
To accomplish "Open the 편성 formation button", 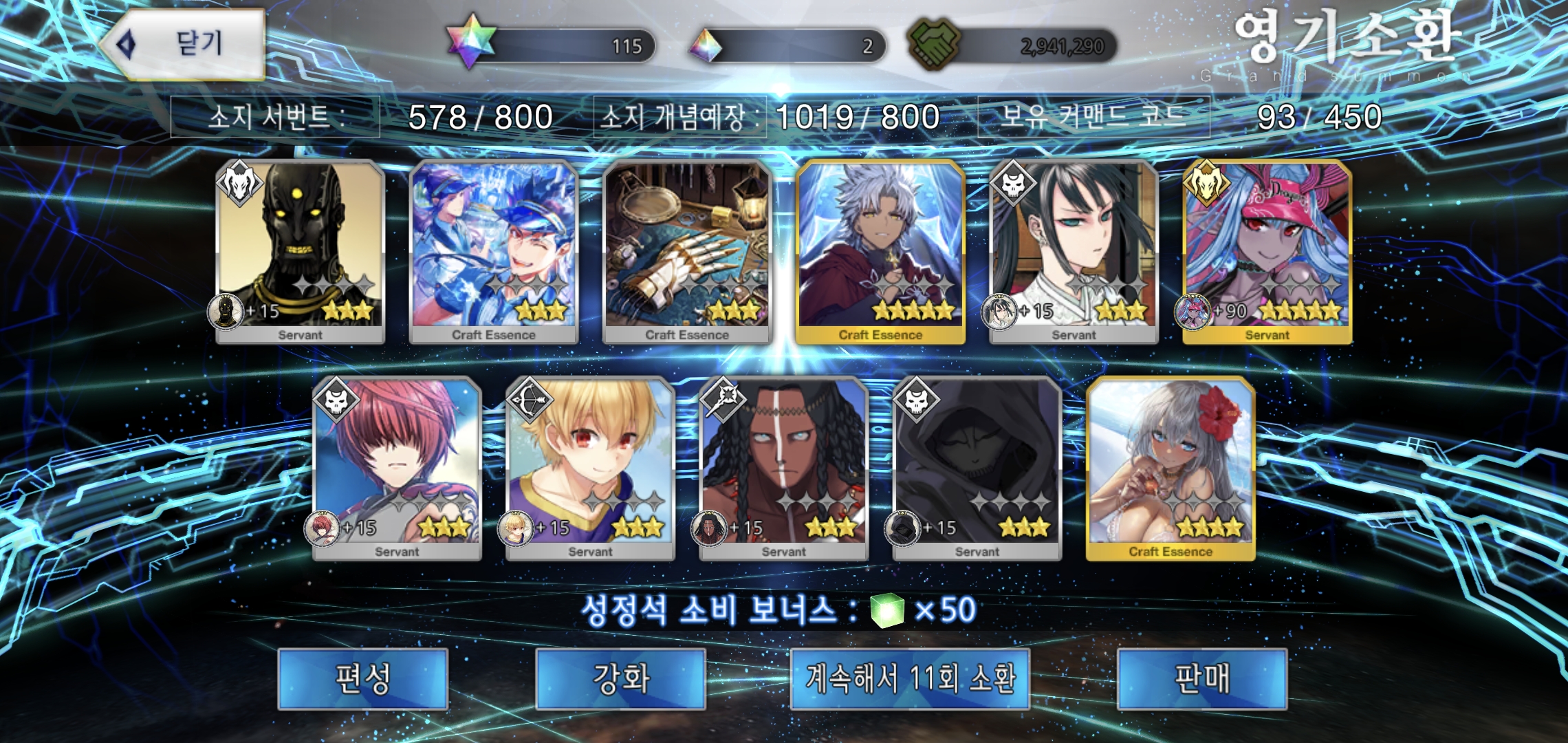I will pos(363,678).
